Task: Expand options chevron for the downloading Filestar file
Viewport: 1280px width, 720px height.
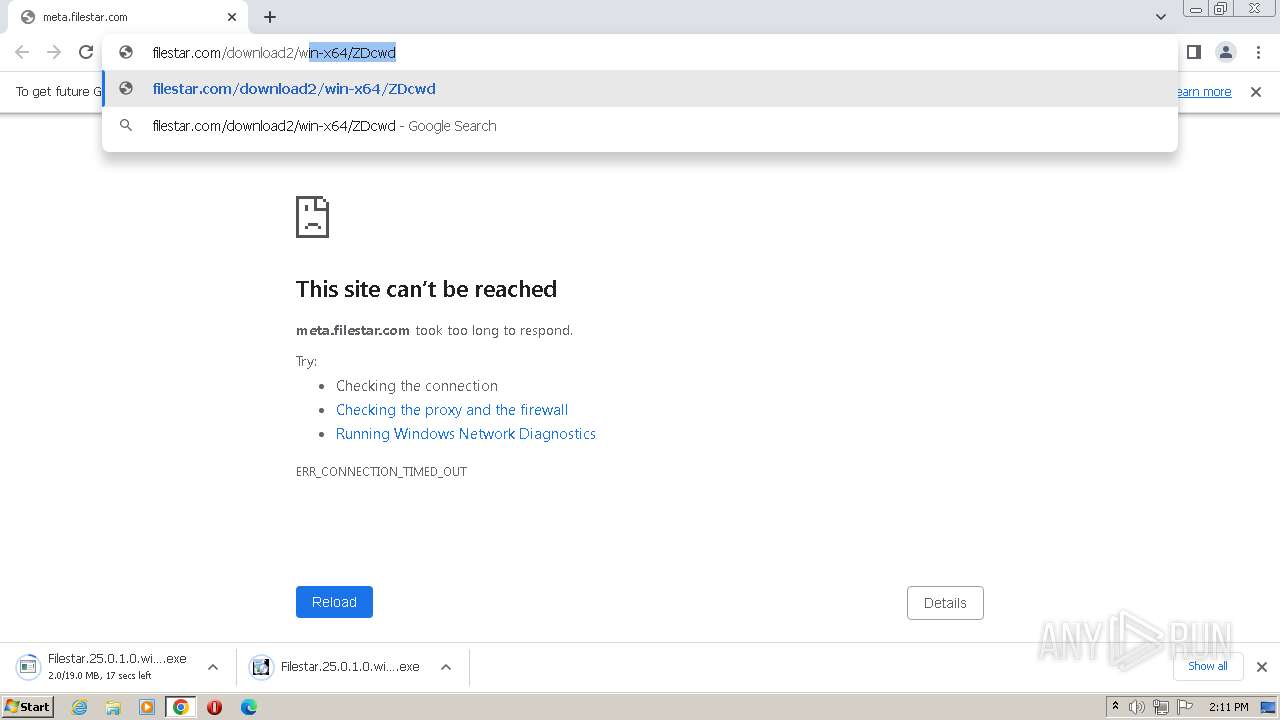Action: [x=213, y=667]
